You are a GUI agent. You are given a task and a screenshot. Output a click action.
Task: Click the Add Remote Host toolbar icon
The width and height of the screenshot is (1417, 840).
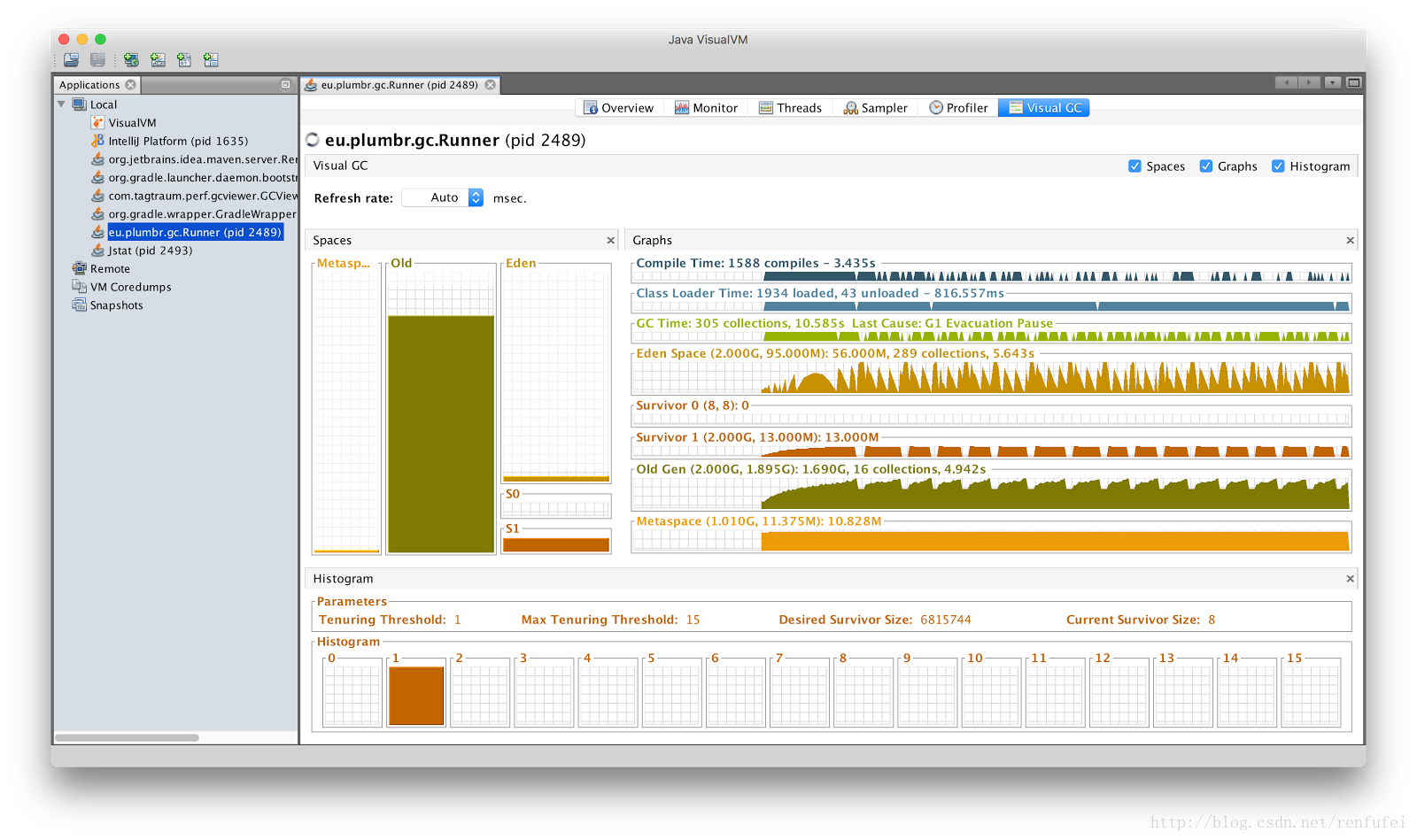tap(131, 60)
